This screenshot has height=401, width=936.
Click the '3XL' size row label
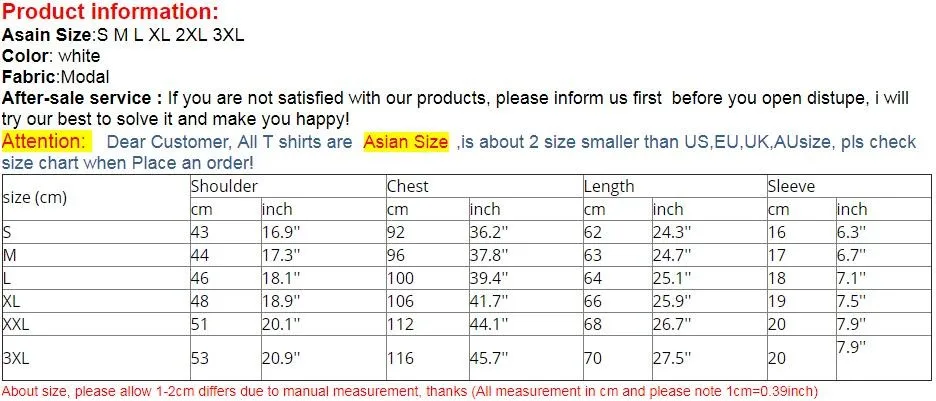[16, 358]
